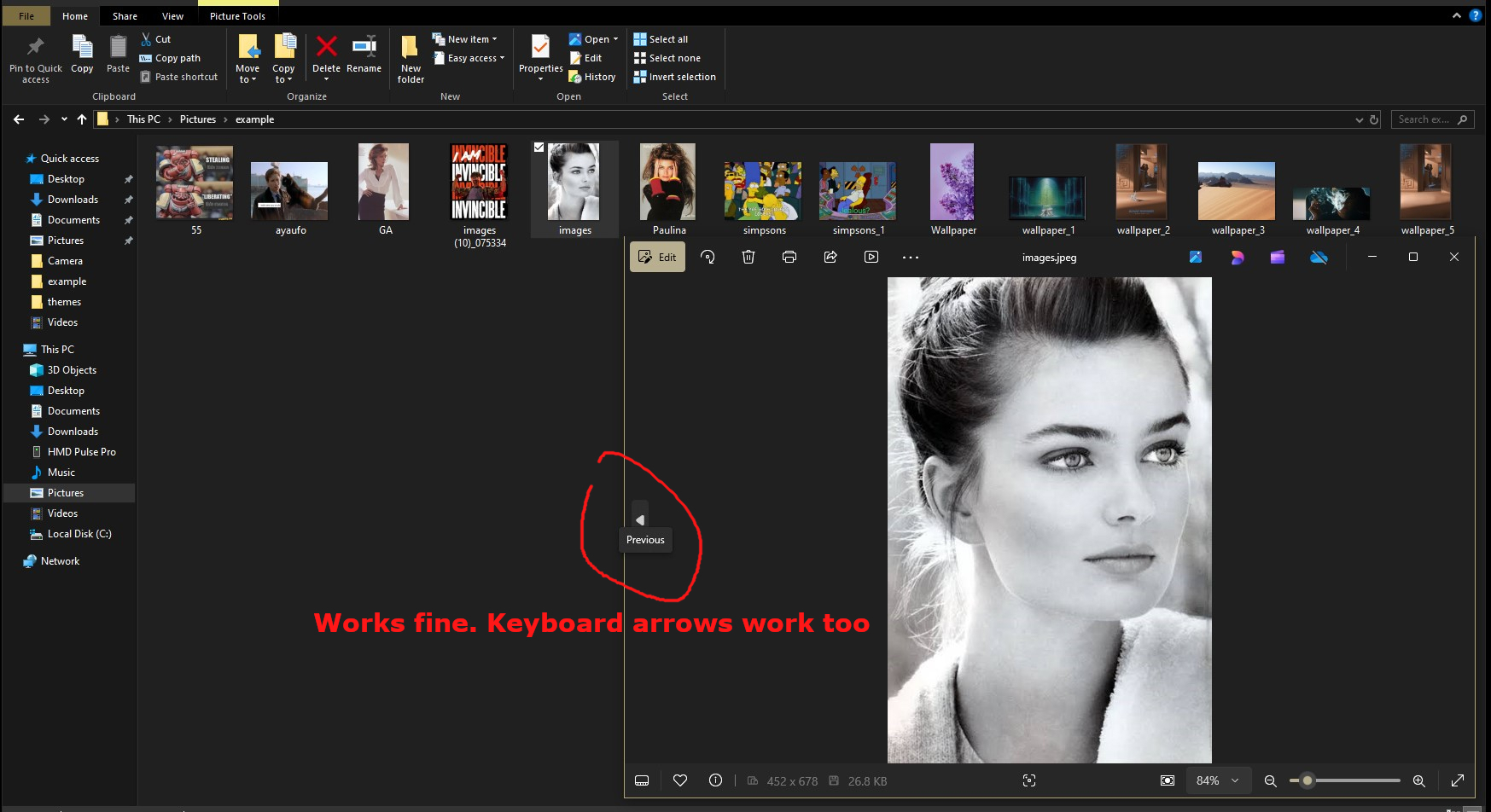Click the zoom slider handle in Photos
The image size is (1491, 812).
pyautogui.click(x=1308, y=780)
